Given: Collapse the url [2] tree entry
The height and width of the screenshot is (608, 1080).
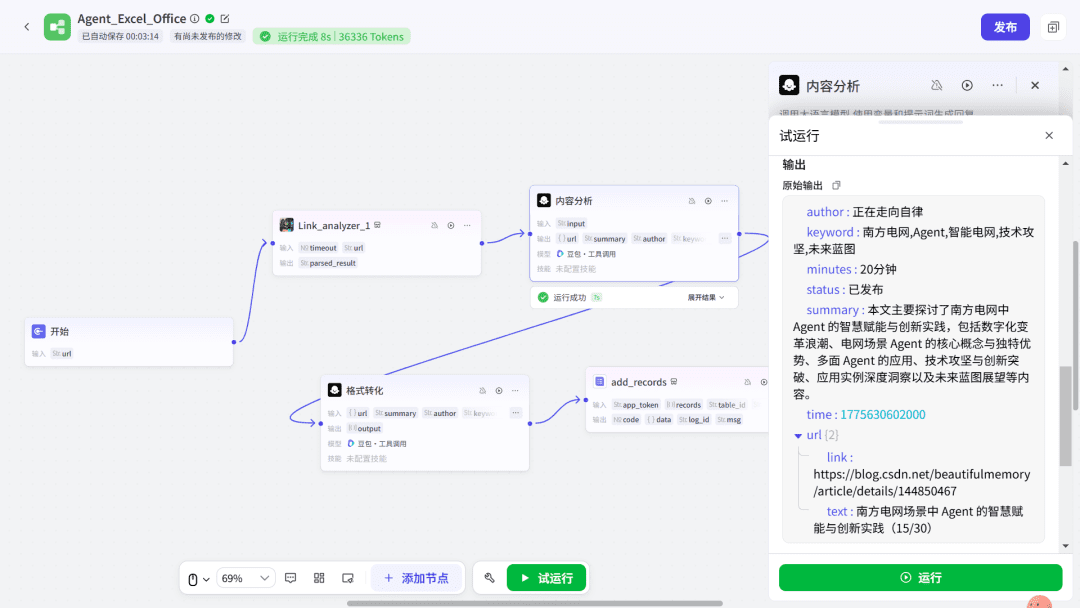Looking at the screenshot, I should 798,435.
